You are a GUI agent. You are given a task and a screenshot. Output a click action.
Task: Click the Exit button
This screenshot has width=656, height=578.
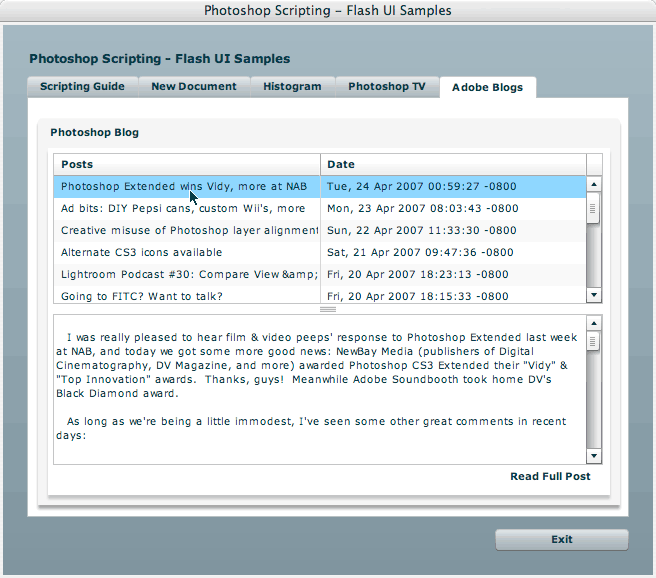pyautogui.click(x=562, y=540)
